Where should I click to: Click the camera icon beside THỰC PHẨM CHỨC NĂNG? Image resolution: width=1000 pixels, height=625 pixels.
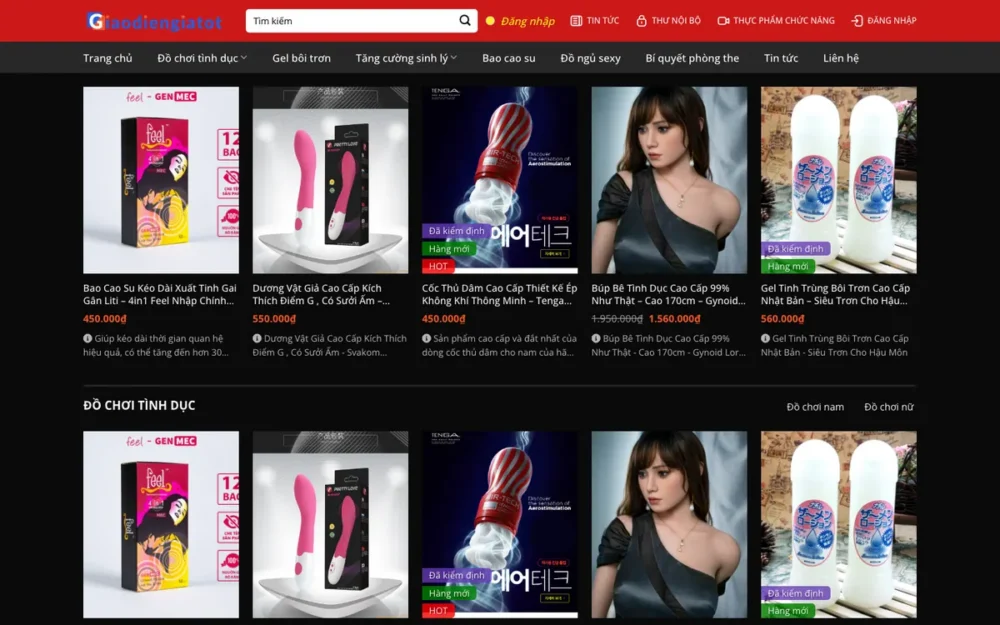click(723, 20)
